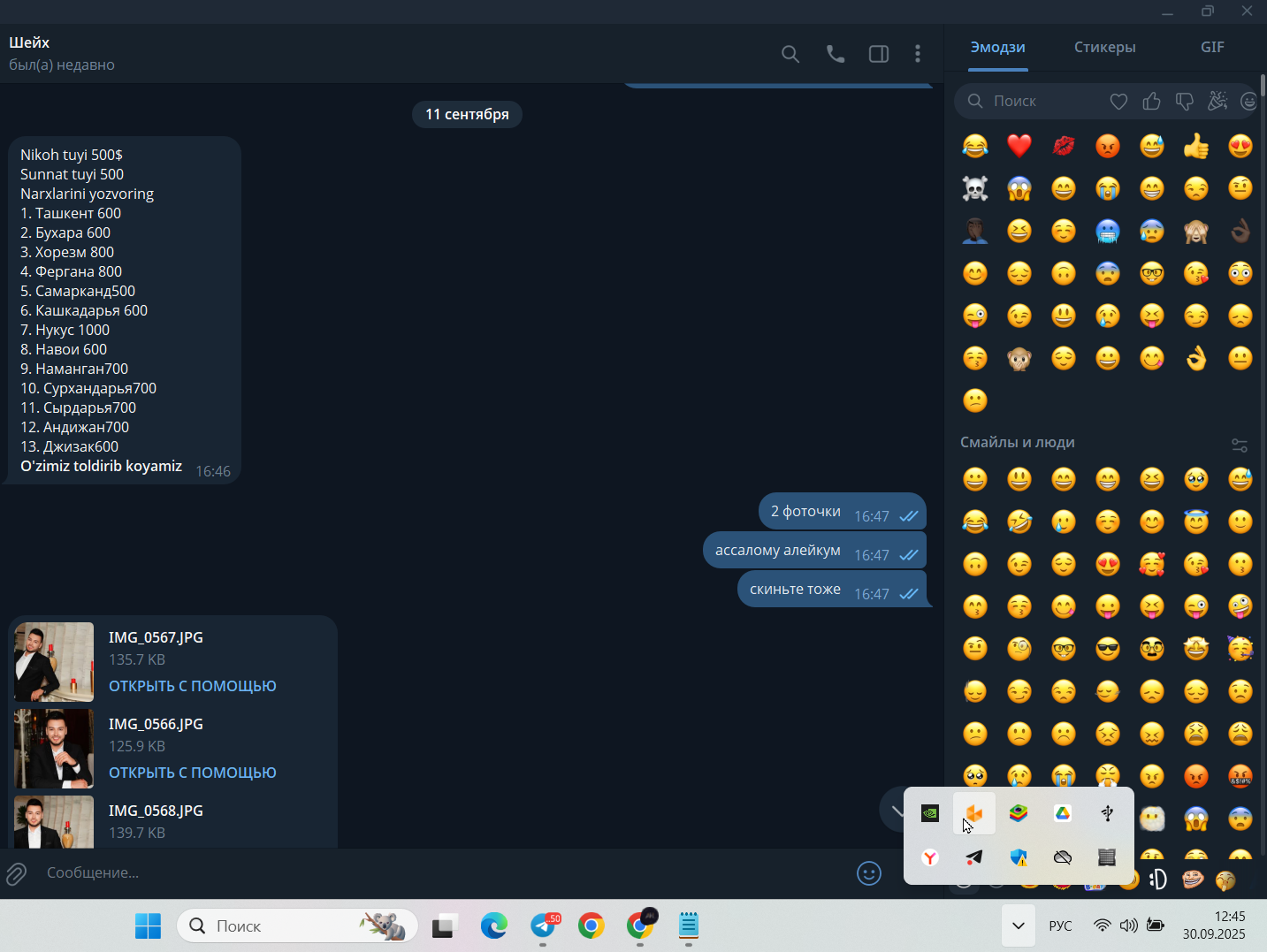Focus the emoji Поиск search field
The height and width of the screenshot is (952, 1267).
(1030, 101)
